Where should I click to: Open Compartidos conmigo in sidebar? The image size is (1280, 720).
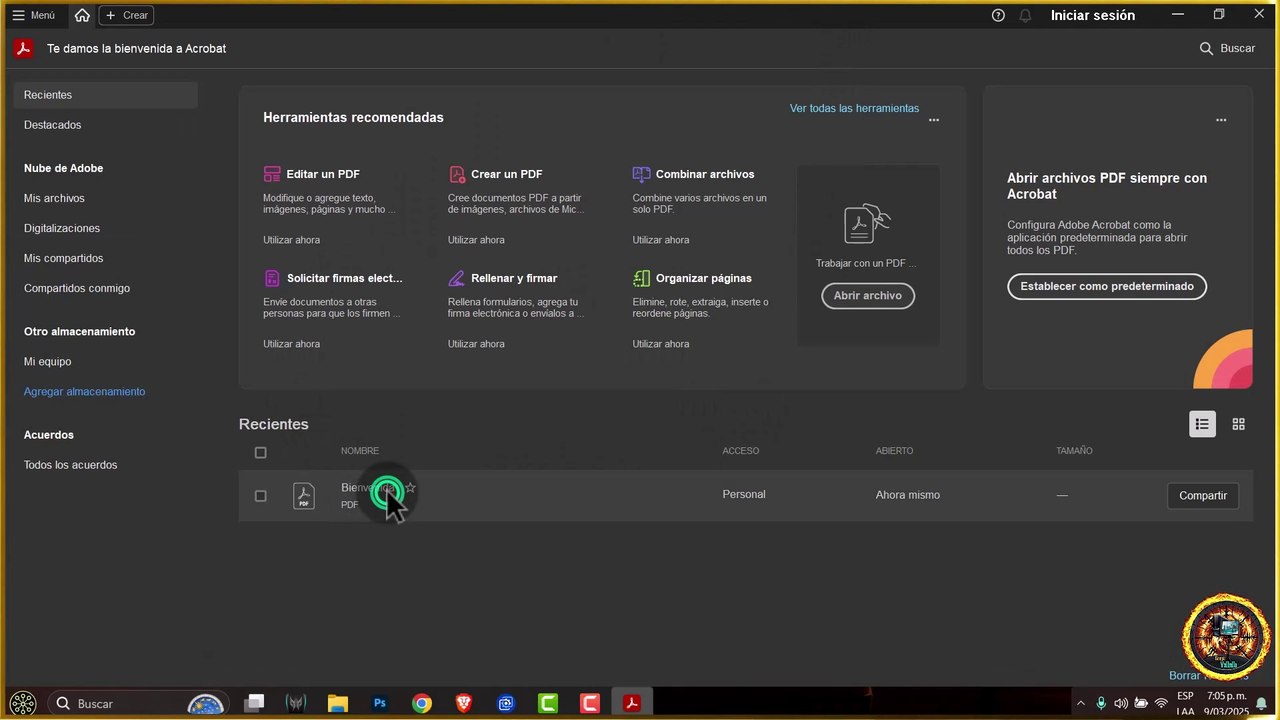(77, 288)
